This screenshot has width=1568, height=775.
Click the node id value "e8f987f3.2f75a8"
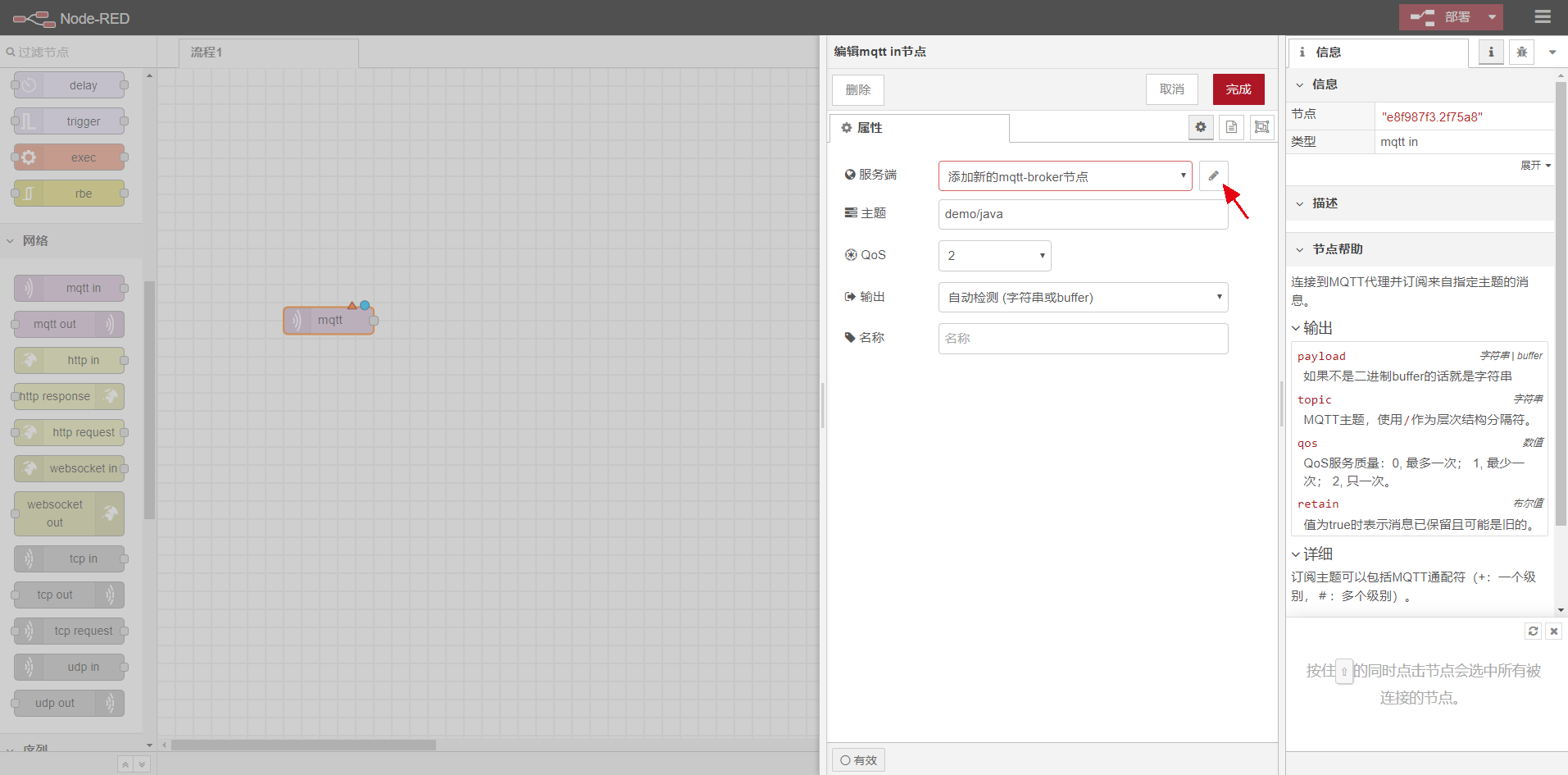(x=1431, y=116)
